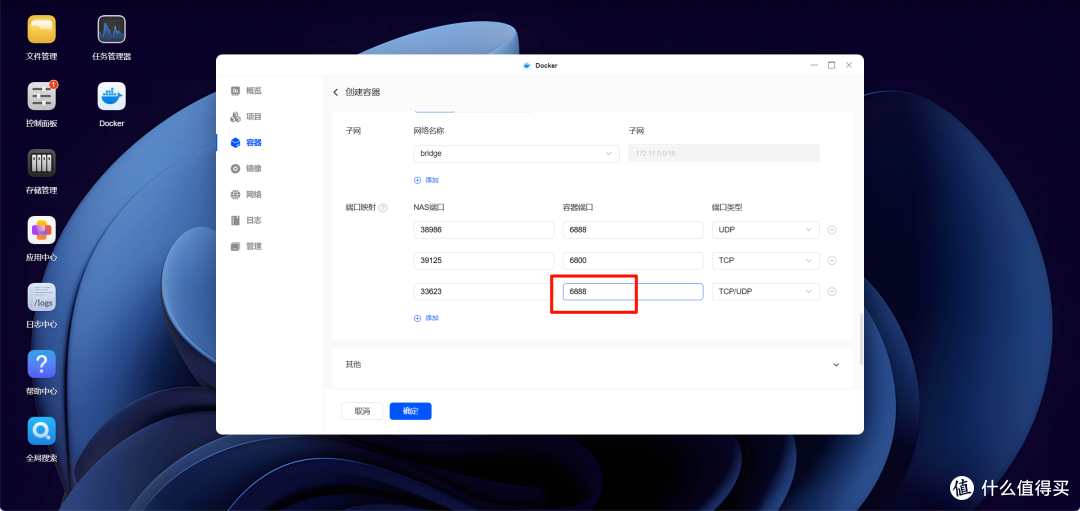Remove the port mapping row 39125
Viewport: 1080px width, 511px height.
pos(831,261)
